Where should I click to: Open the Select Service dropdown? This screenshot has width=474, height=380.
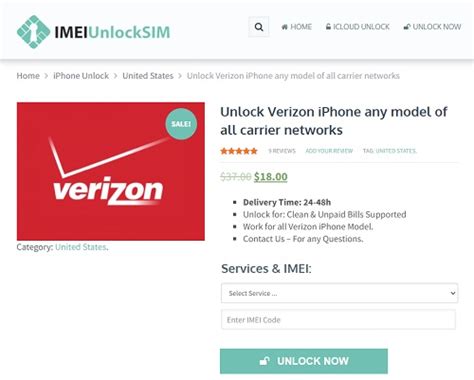coord(339,293)
